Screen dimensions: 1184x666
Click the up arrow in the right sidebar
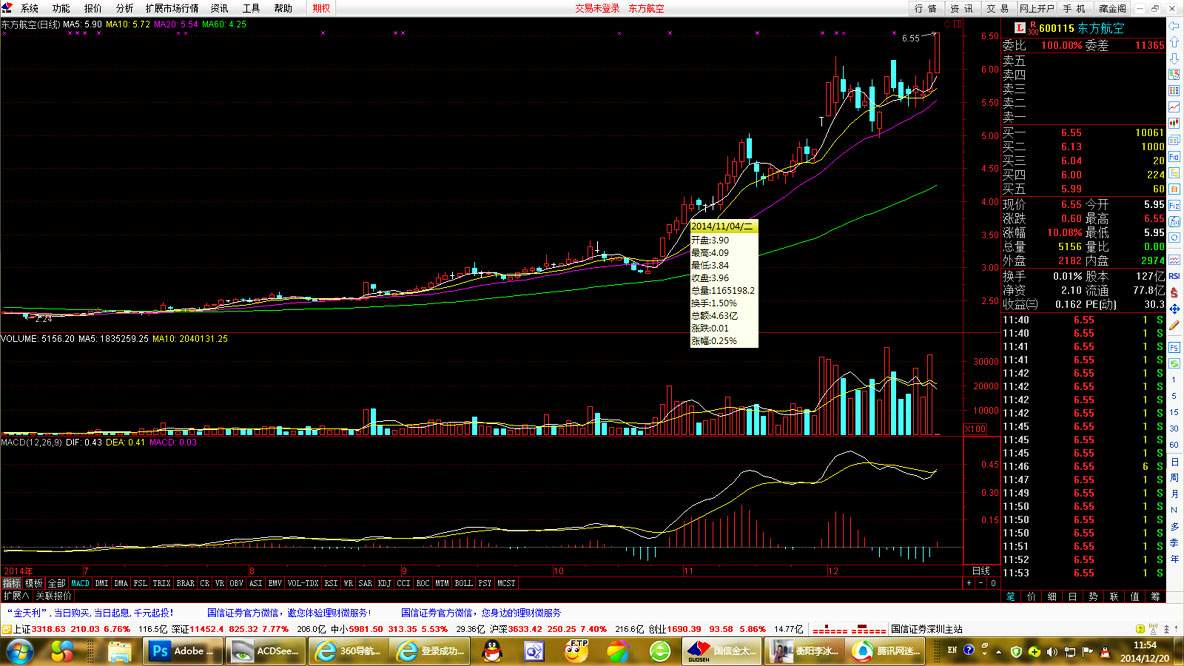[1174, 42]
